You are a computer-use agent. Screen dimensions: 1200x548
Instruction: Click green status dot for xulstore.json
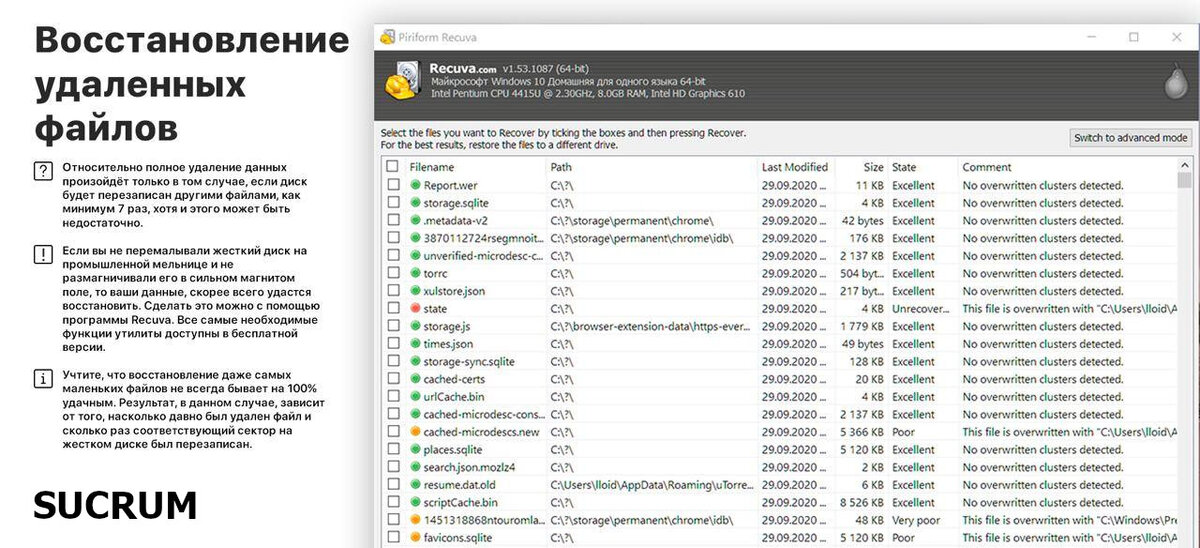415,291
